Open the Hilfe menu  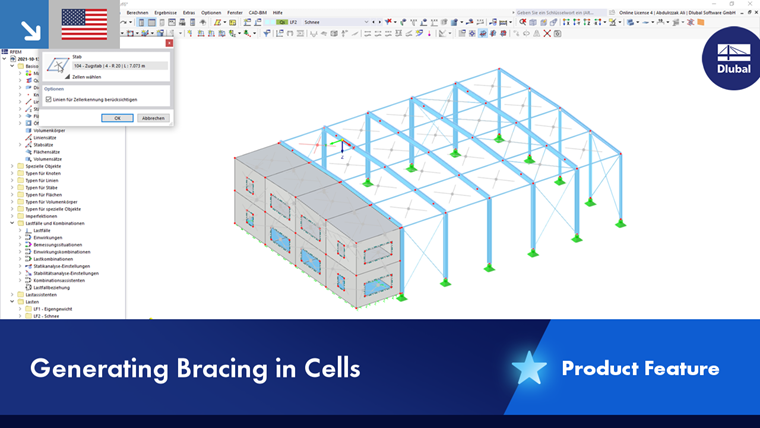[277, 13]
